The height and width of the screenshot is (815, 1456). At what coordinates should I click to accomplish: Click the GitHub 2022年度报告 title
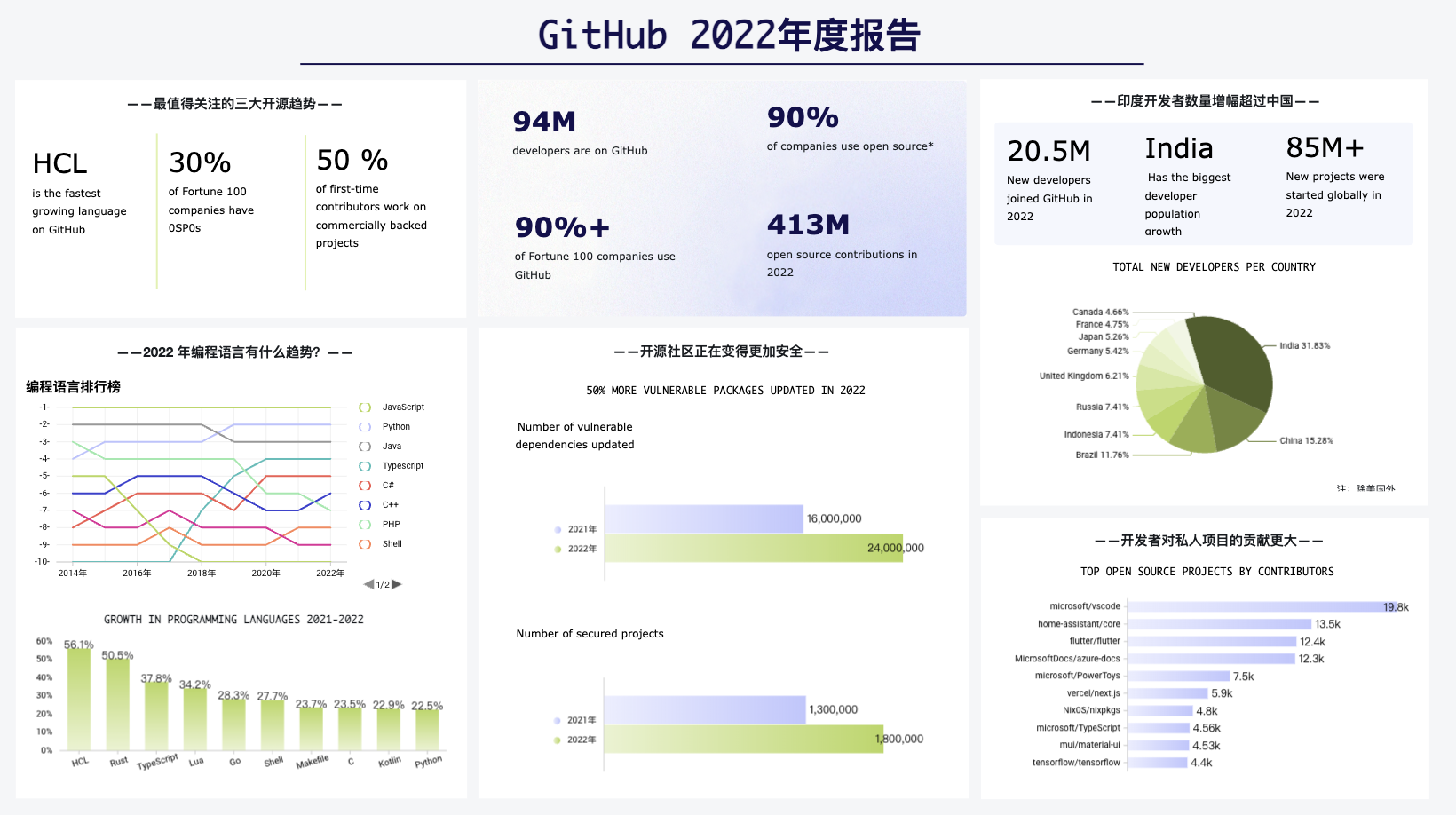(x=727, y=36)
